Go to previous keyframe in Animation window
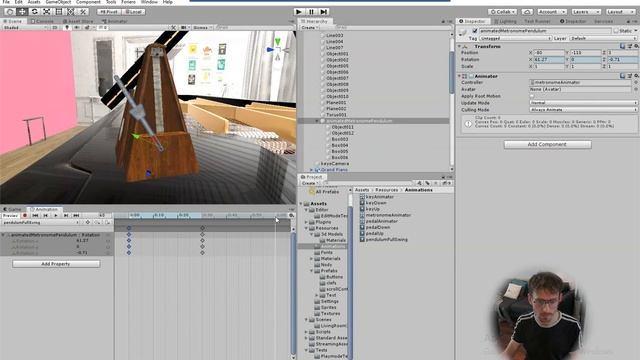The image size is (640, 360). (x=46, y=215)
